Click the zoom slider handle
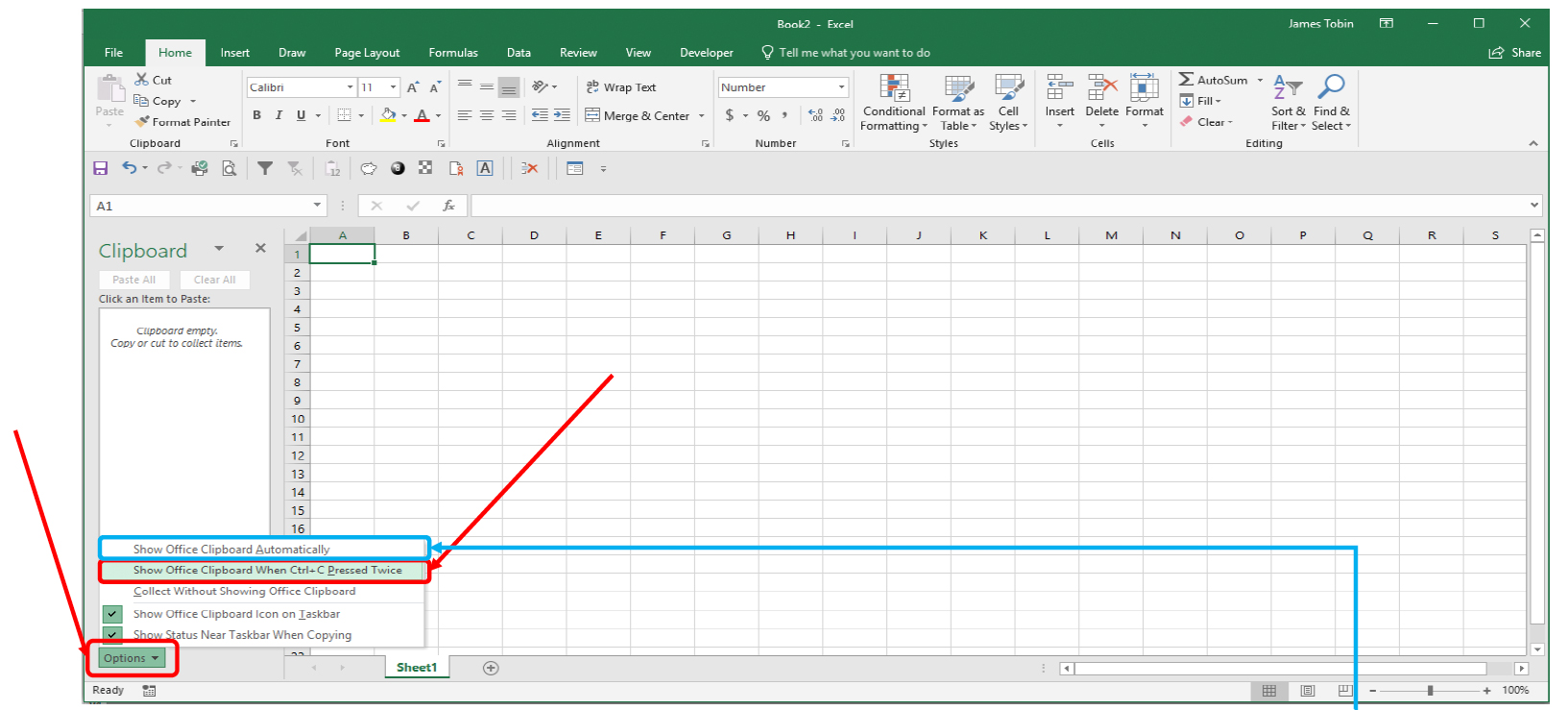This screenshot has width=1568, height=710. coord(1430,690)
